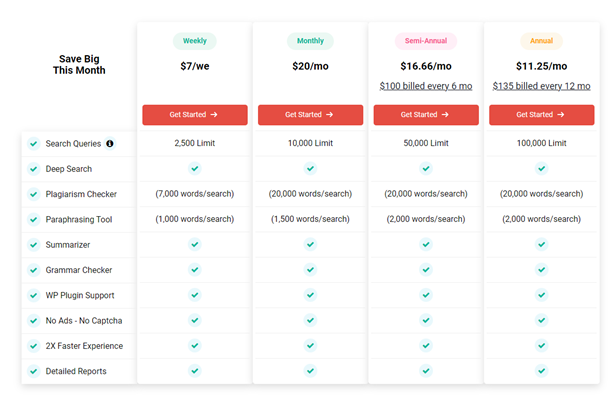Click Get Started under the $11.25/mo plan

coord(542,115)
